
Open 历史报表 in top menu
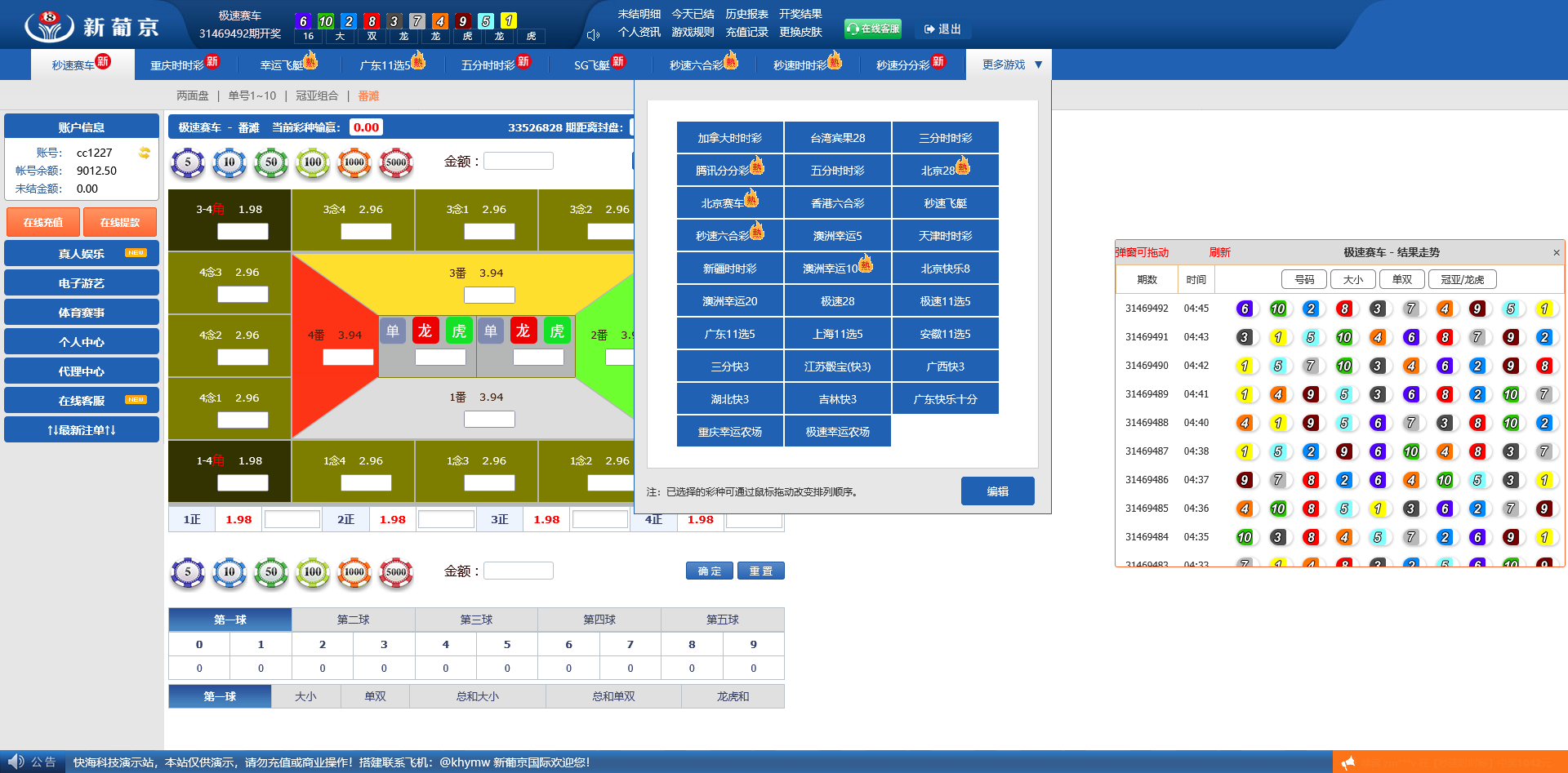pyautogui.click(x=747, y=14)
